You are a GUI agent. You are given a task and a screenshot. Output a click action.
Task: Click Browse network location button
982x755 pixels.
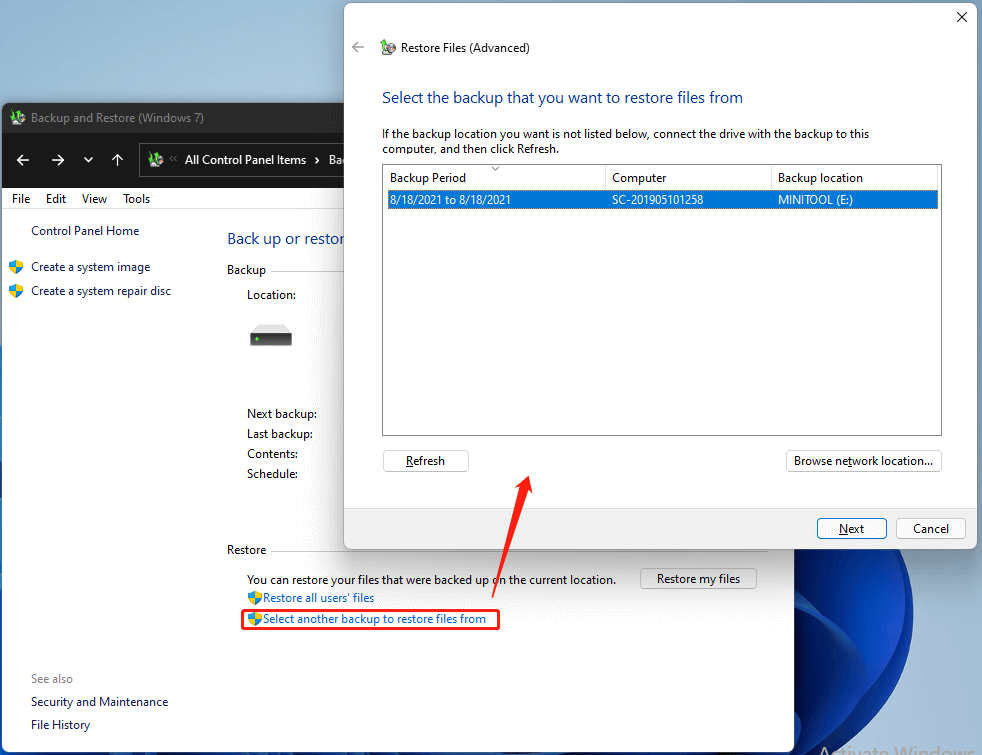tap(864, 461)
